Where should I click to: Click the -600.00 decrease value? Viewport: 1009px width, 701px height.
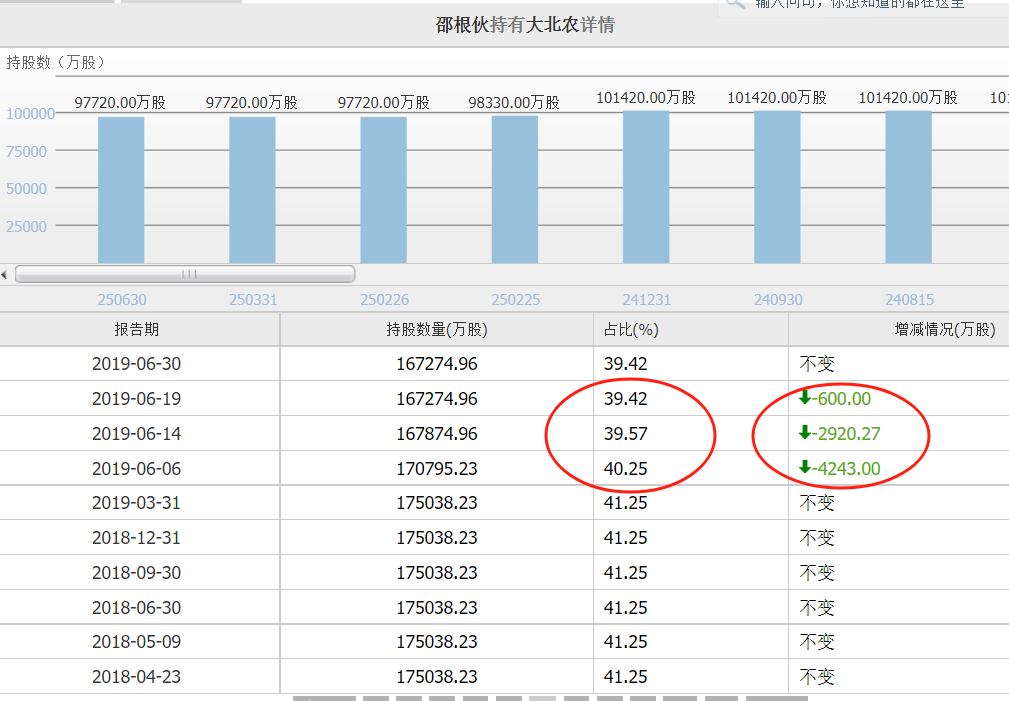pos(842,398)
